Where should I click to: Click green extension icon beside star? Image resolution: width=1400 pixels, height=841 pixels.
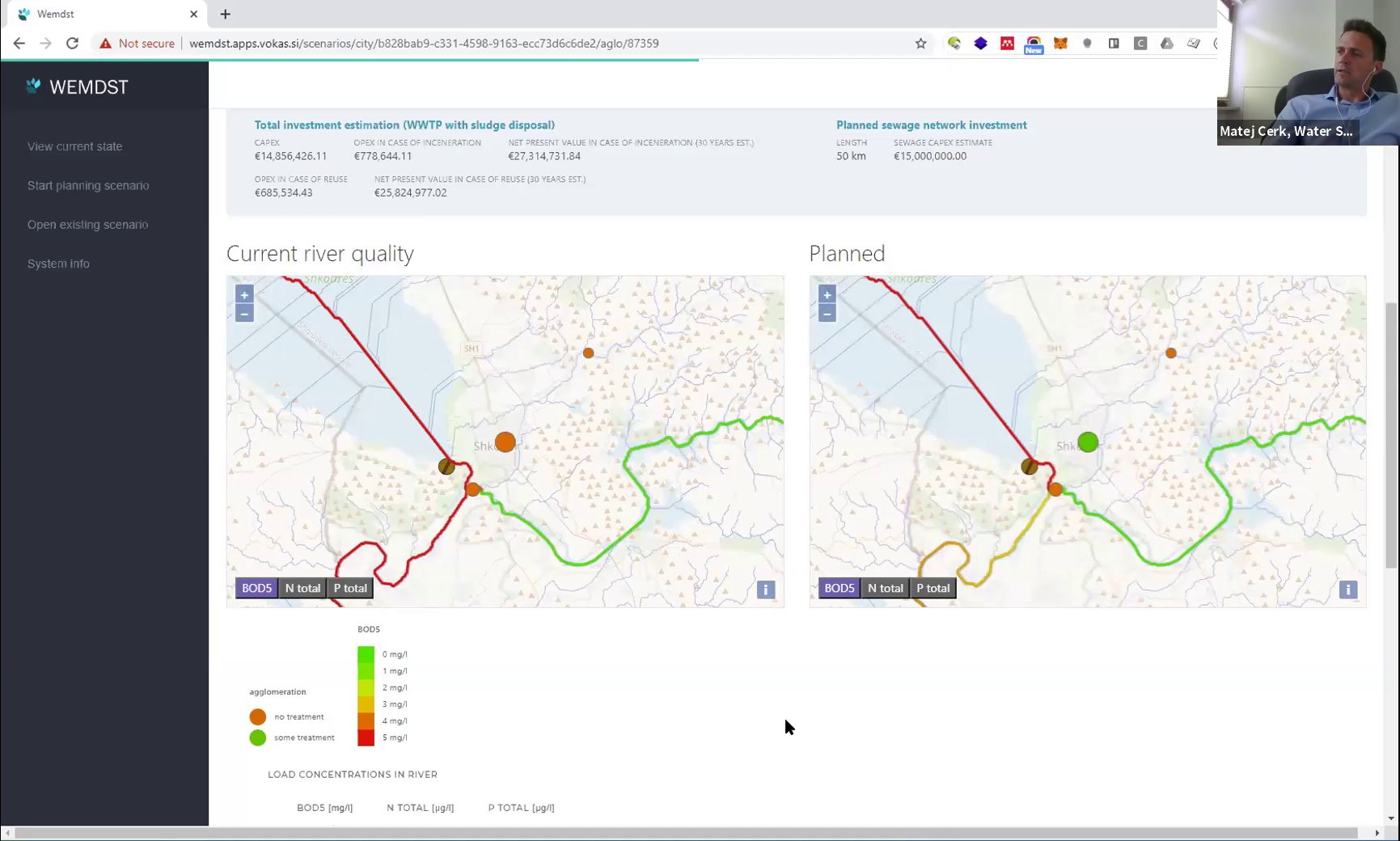coord(954,44)
